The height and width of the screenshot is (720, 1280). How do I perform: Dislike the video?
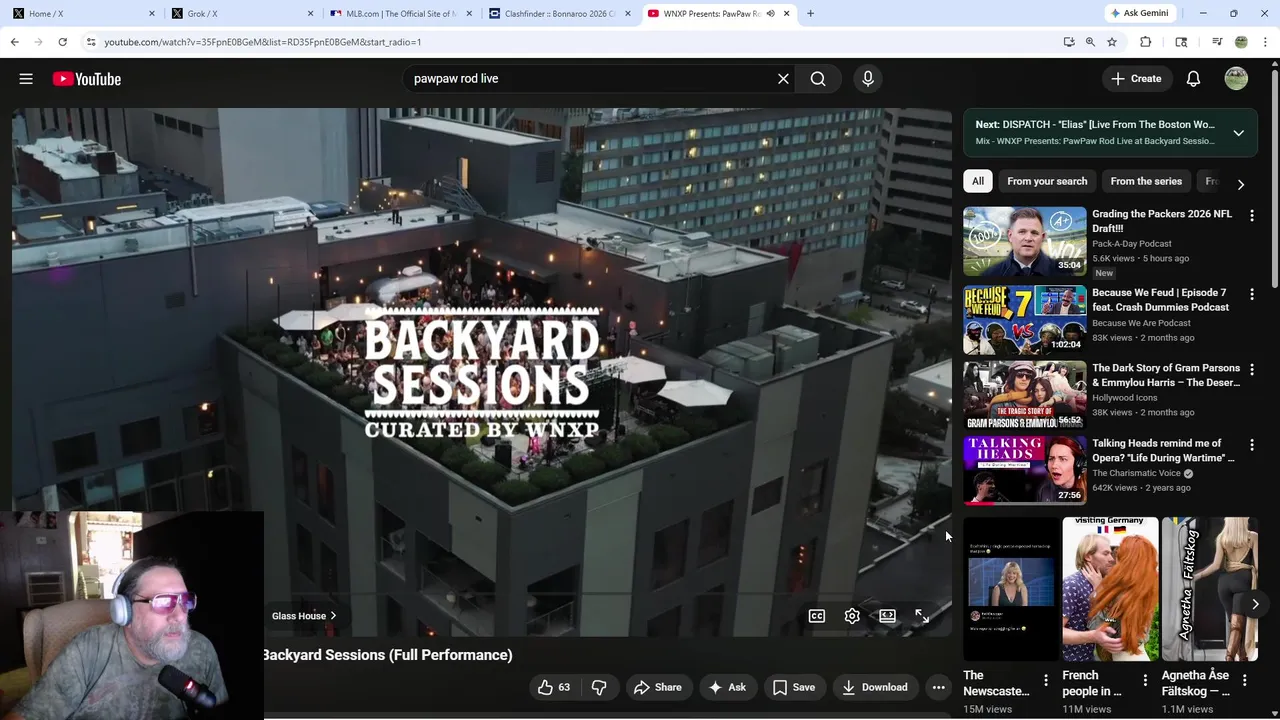click(x=599, y=687)
